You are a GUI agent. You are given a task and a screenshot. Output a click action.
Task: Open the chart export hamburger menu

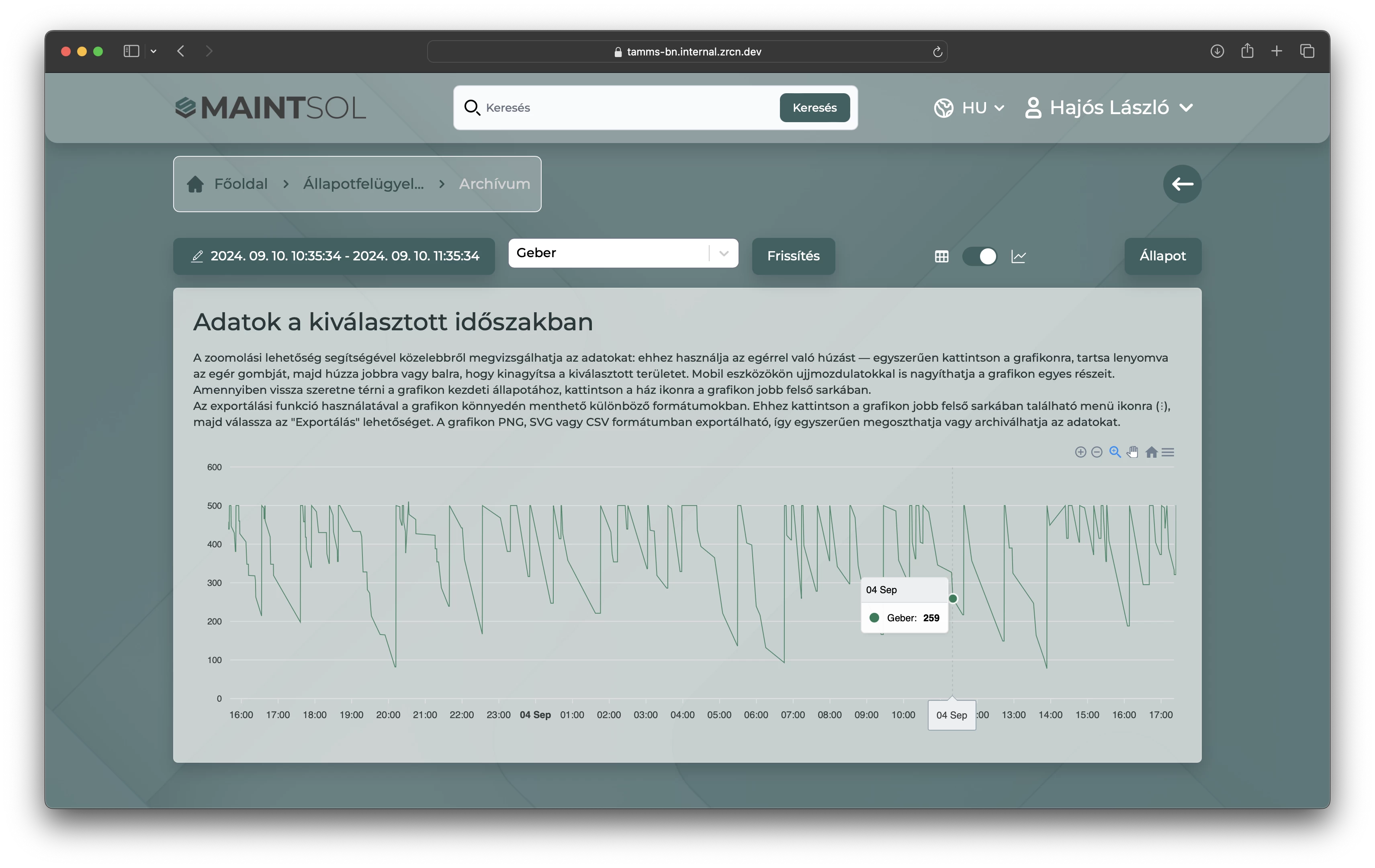(x=1168, y=452)
